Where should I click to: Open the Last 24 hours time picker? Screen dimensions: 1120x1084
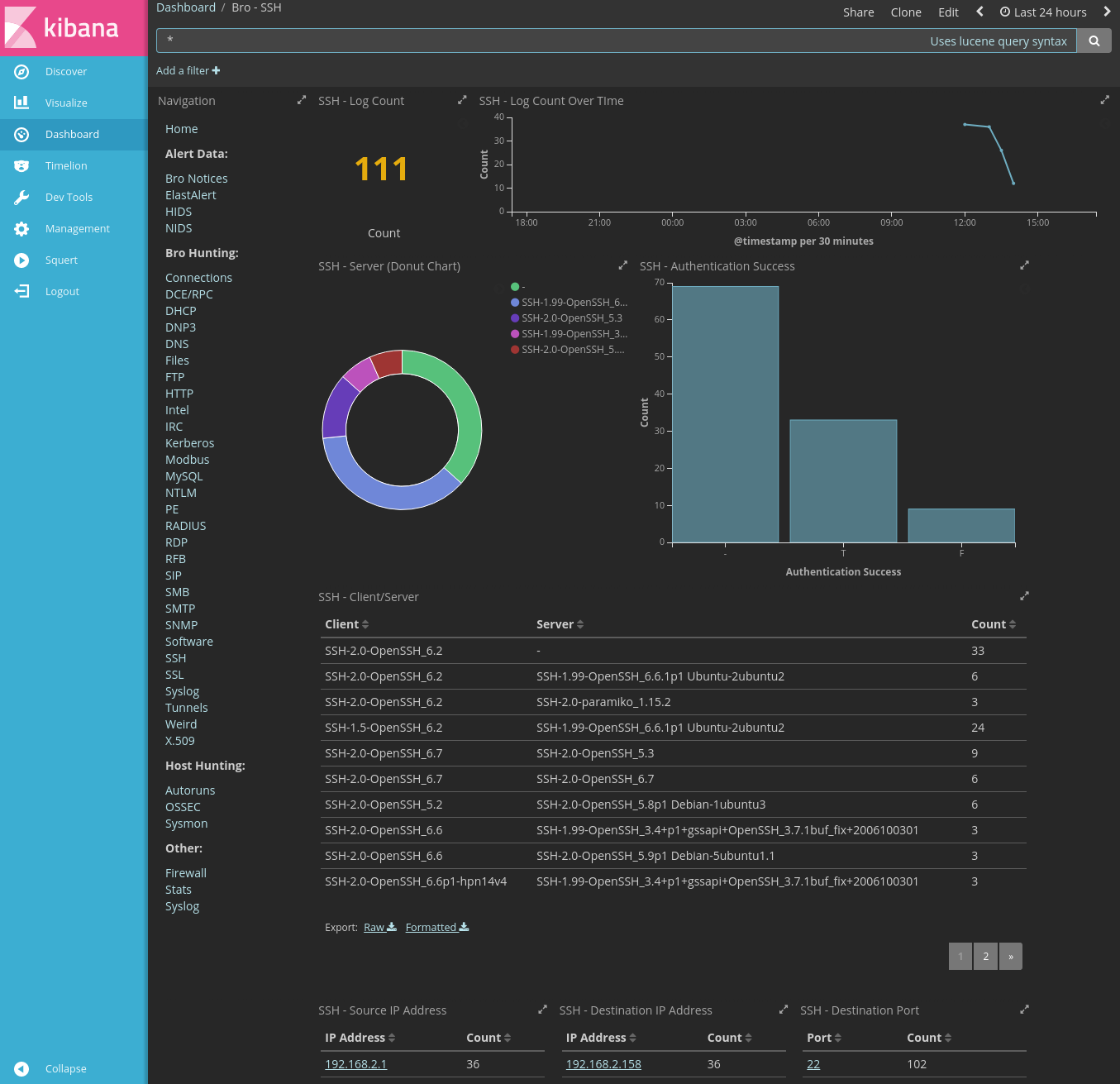click(1043, 12)
